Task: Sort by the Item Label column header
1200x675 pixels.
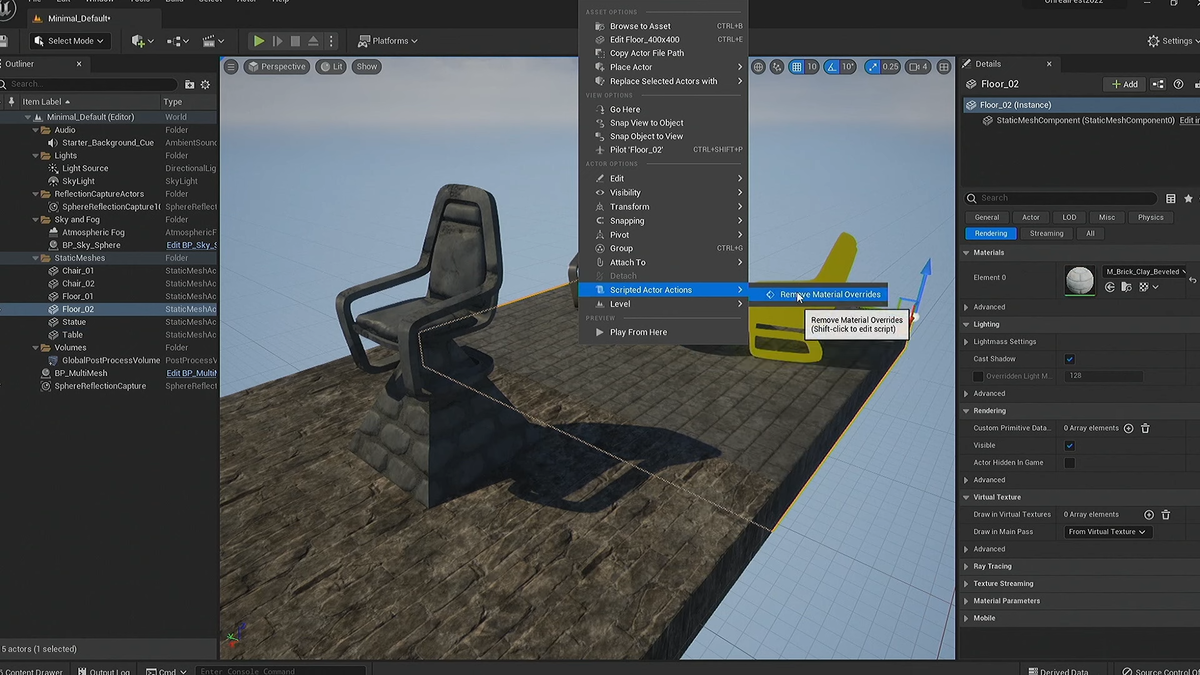Action: [x=46, y=102]
